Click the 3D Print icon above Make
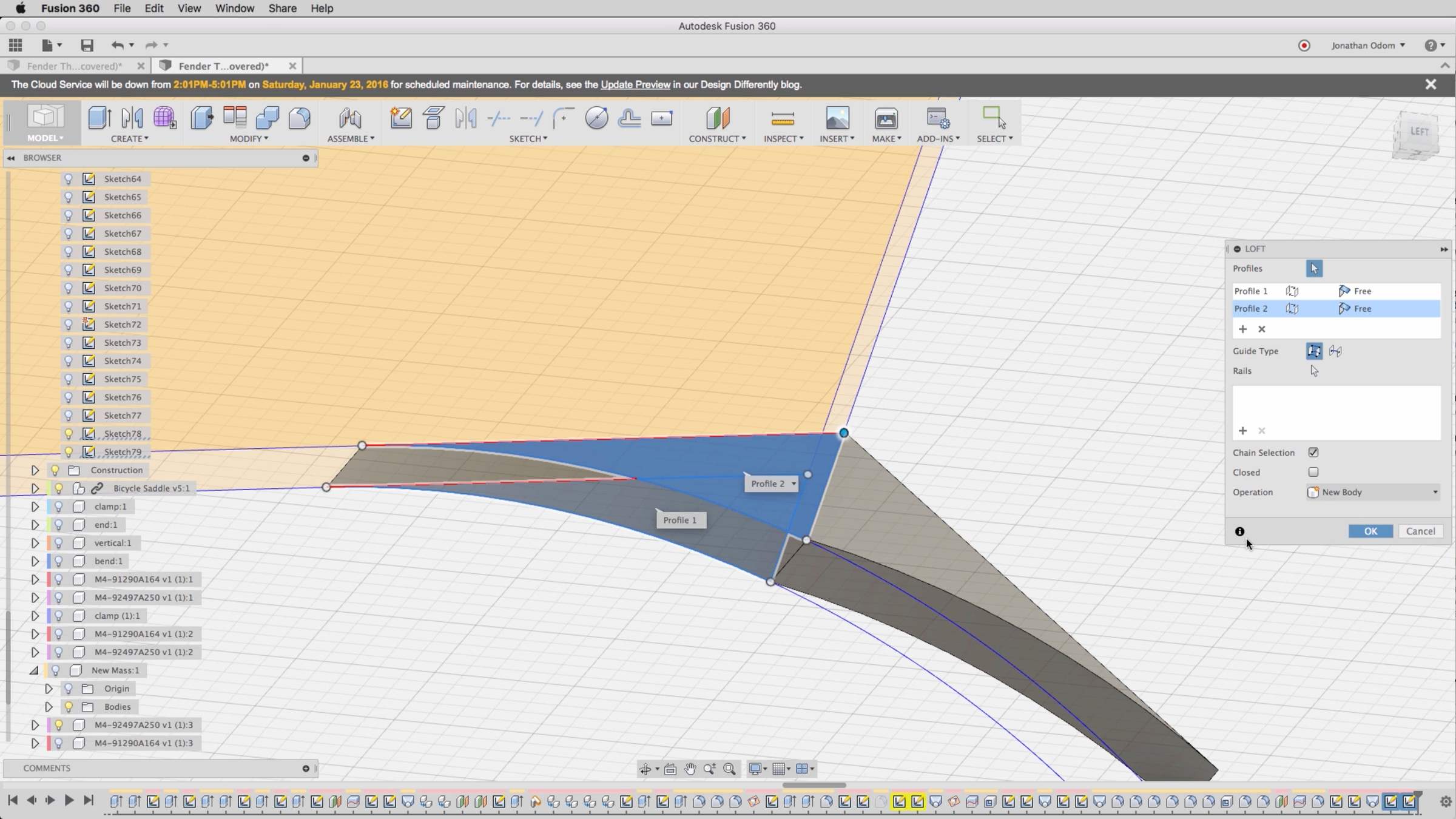Image resolution: width=1456 pixels, height=819 pixels. pos(886,118)
